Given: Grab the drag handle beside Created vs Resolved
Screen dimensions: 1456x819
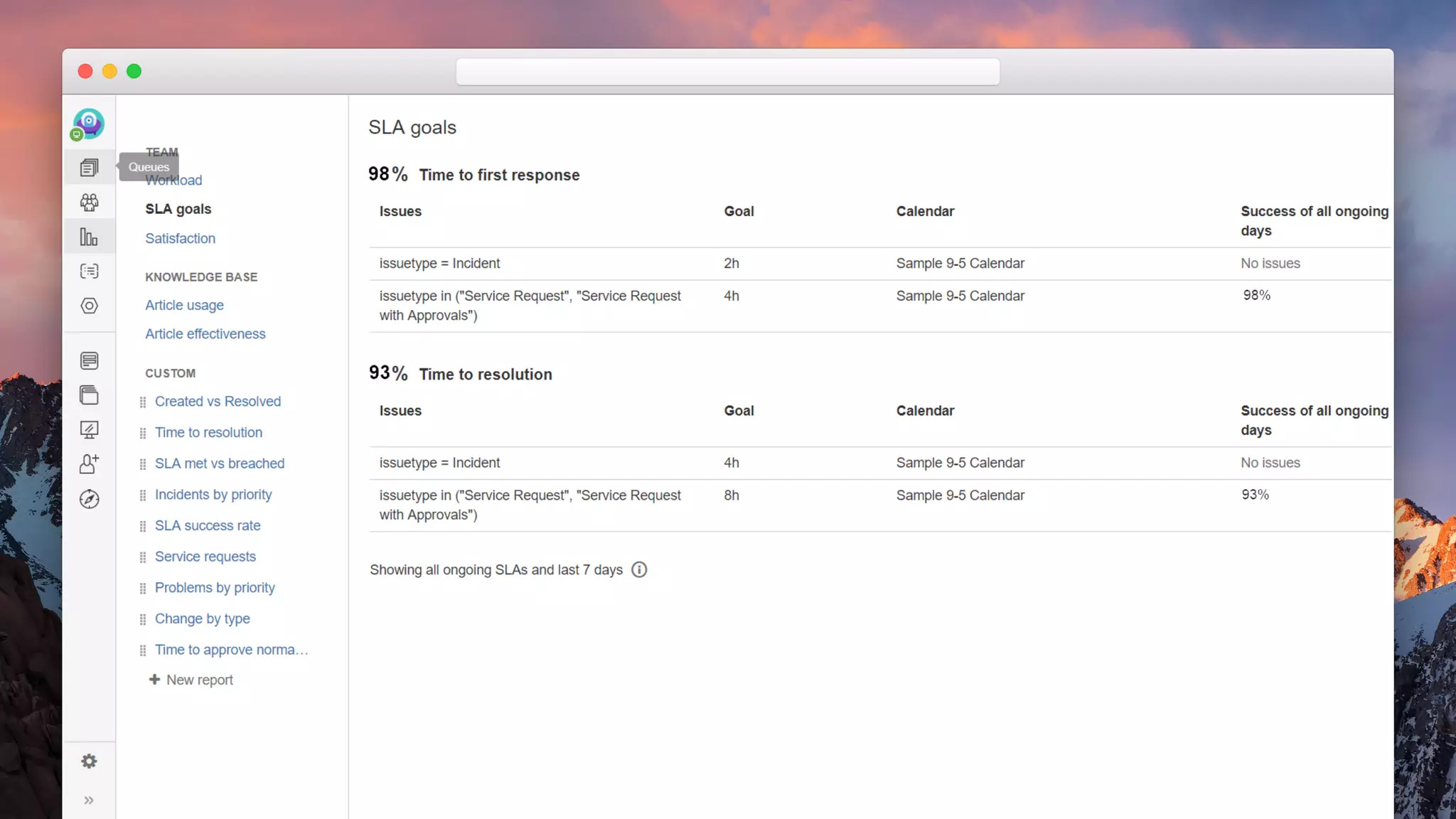Looking at the screenshot, I should pyautogui.click(x=143, y=402).
